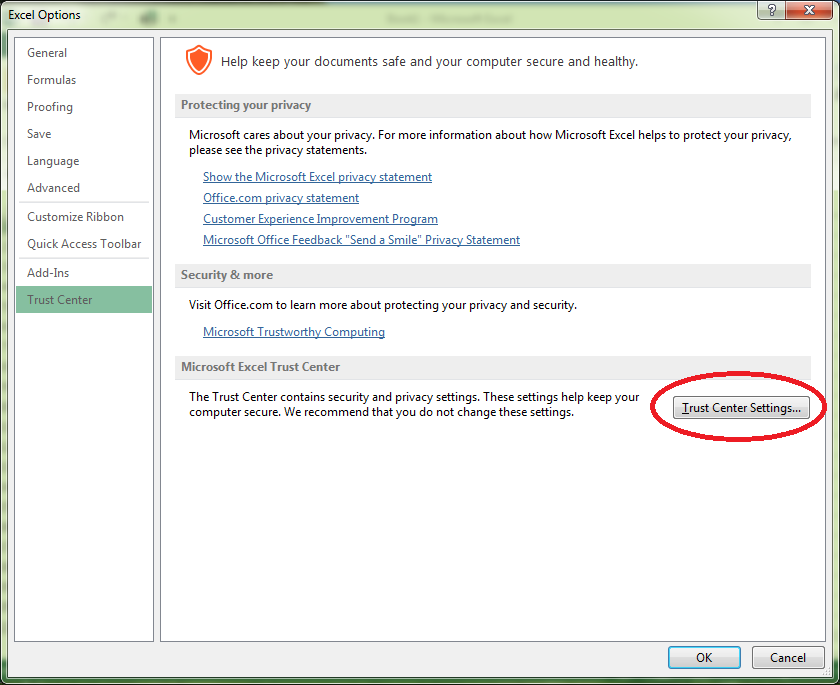This screenshot has height=685, width=840.
Task: Click the 'Help keep your documents safe' text
Action: coord(429,62)
